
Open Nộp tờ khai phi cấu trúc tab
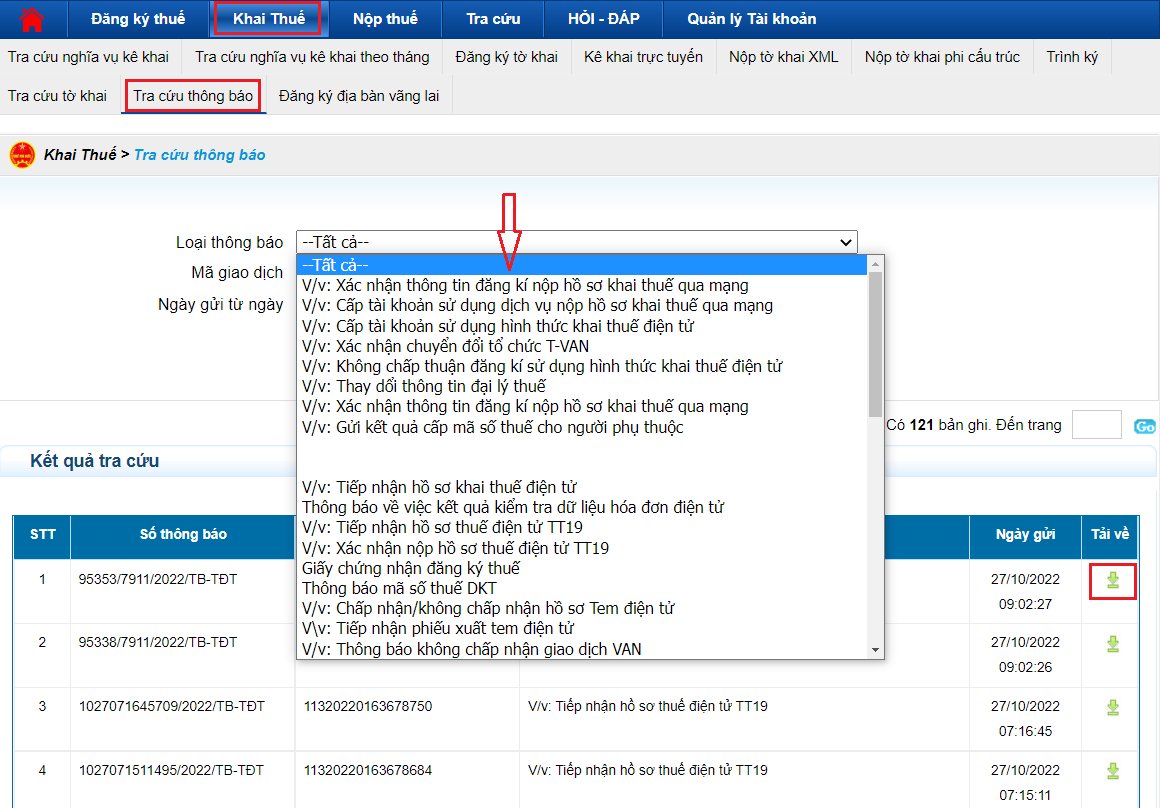942,57
